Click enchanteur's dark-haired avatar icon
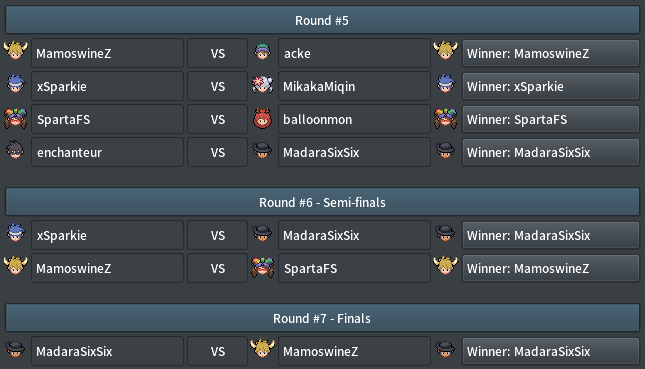645x369 pixels. [15, 150]
